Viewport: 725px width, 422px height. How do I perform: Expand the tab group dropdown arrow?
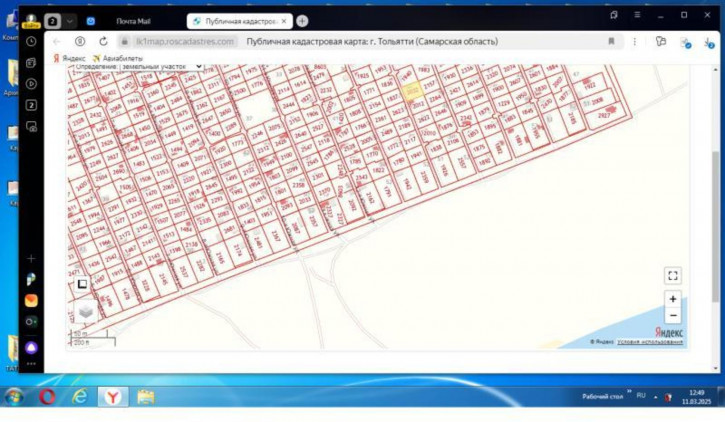point(70,21)
